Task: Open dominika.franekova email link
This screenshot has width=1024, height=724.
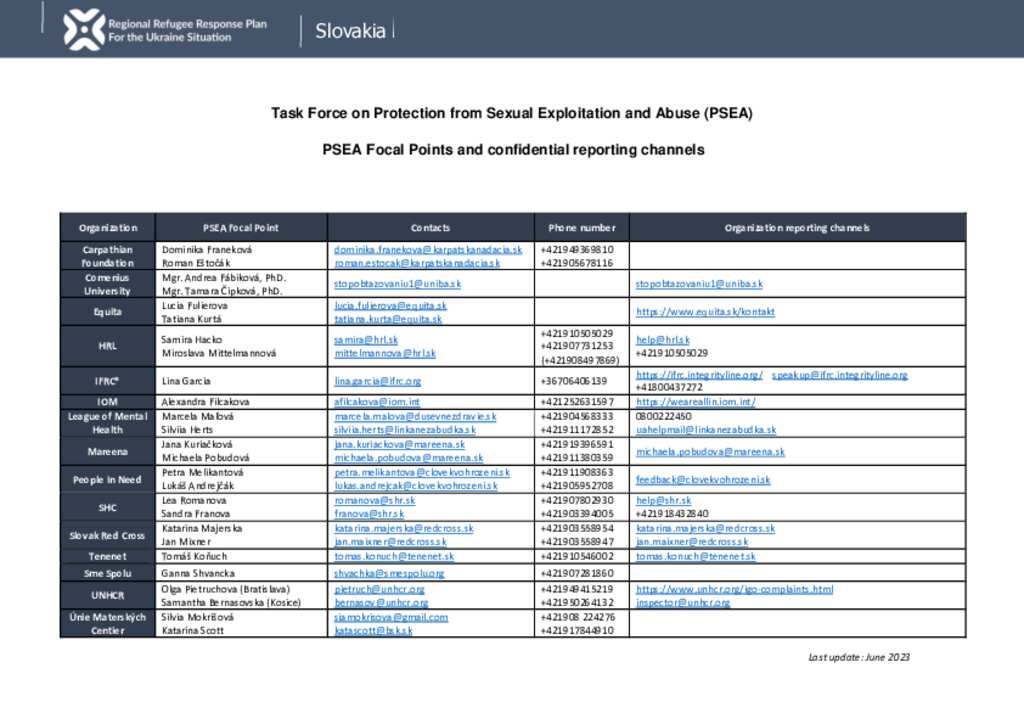Action: pyautogui.click(x=428, y=249)
